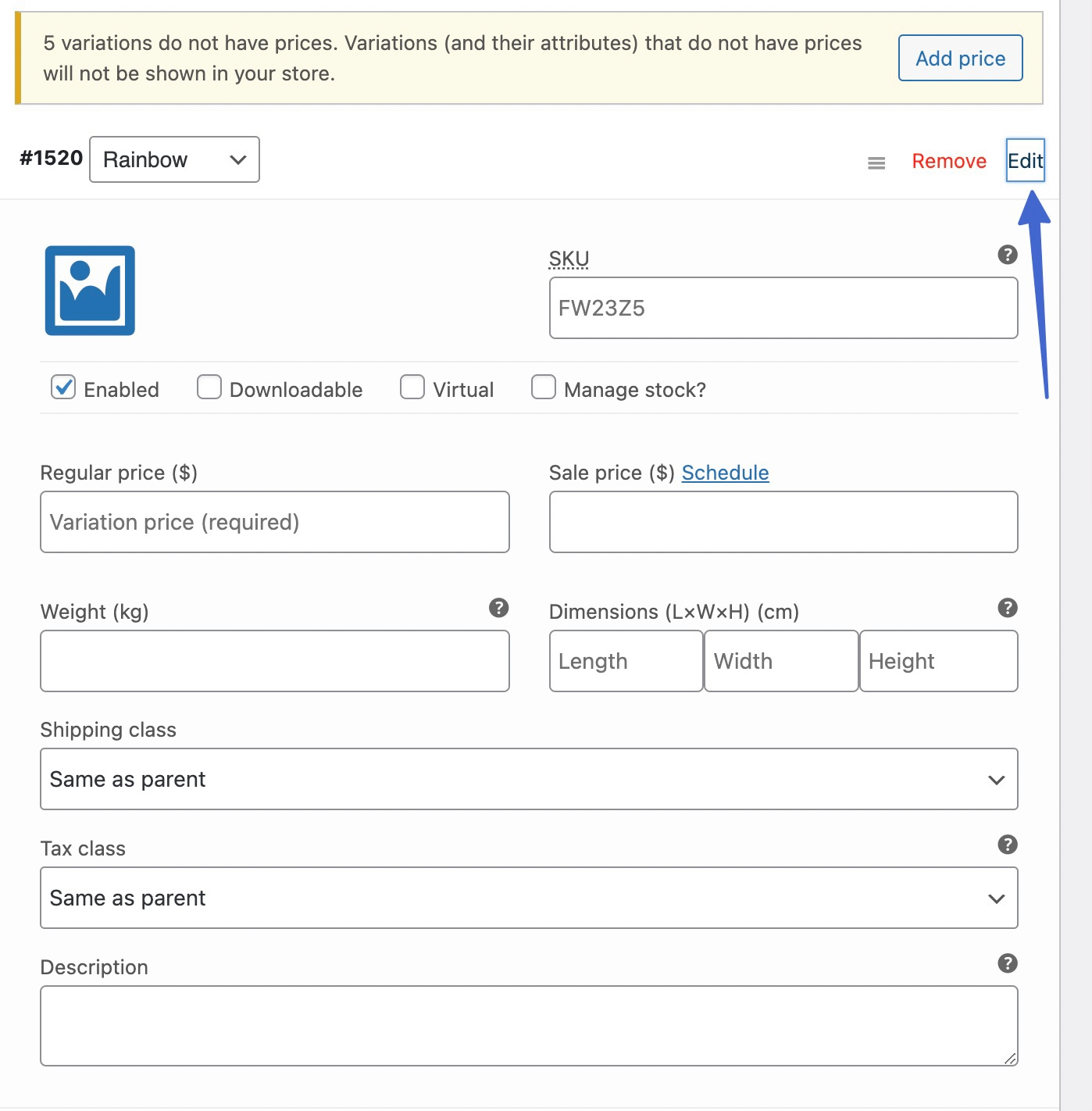1092x1111 pixels.
Task: Open the Rainbow attribute dropdown
Action: [174, 159]
